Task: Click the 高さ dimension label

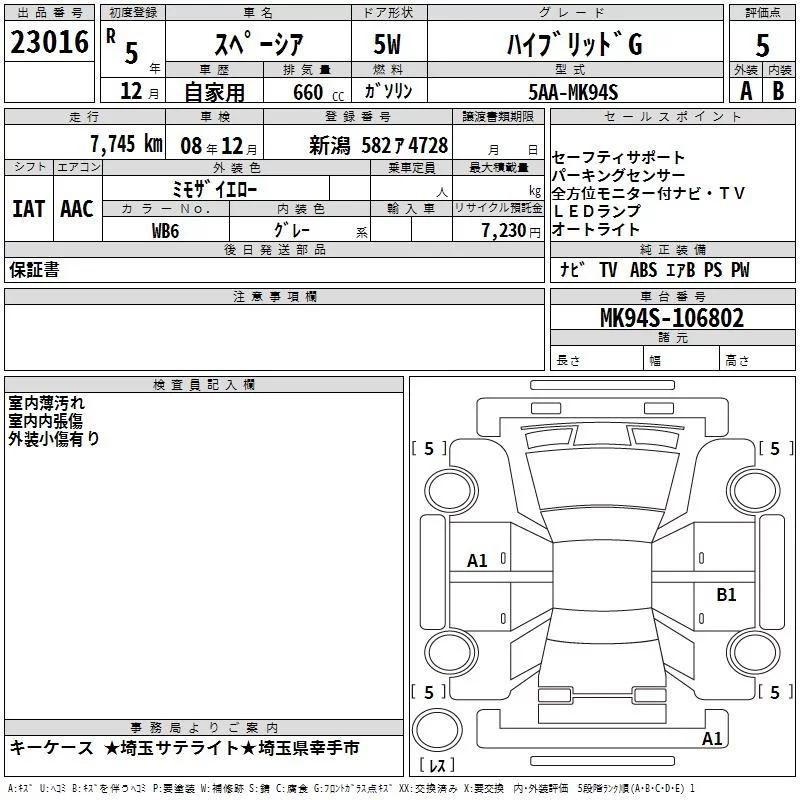Action: (737, 361)
